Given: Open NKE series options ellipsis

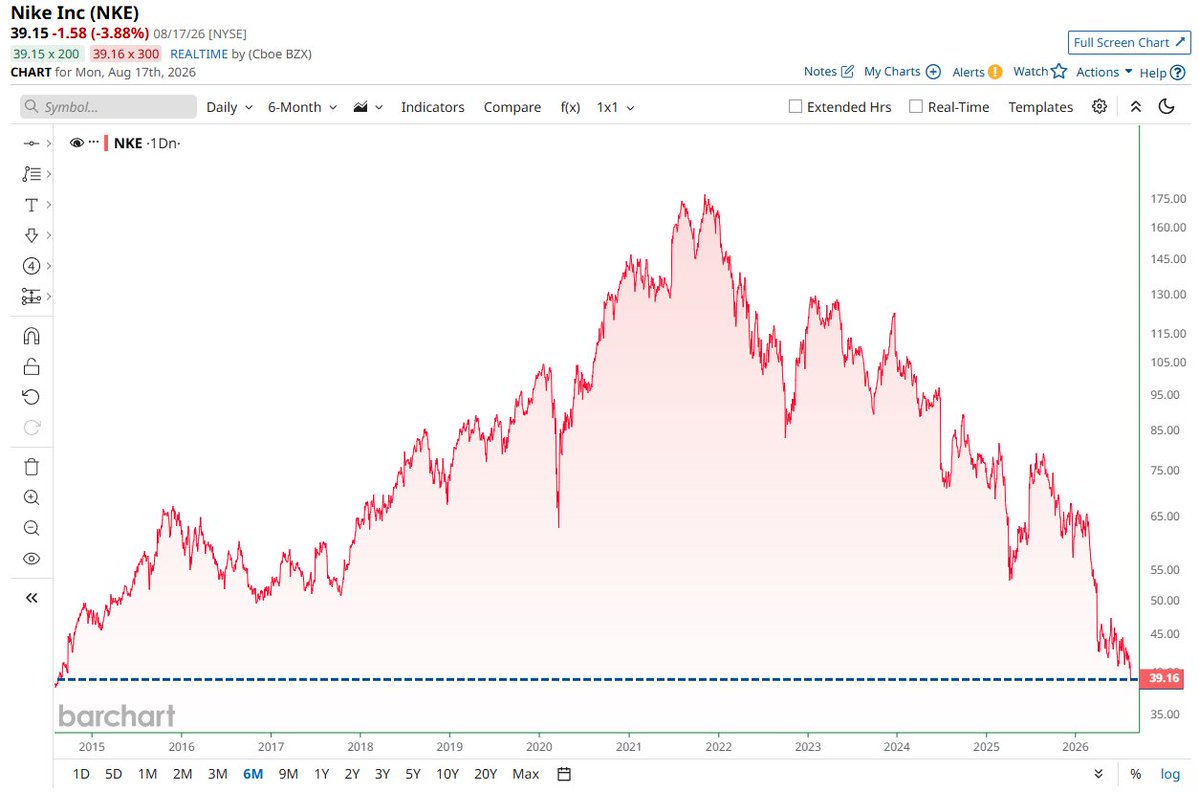Looking at the screenshot, I should (x=94, y=142).
